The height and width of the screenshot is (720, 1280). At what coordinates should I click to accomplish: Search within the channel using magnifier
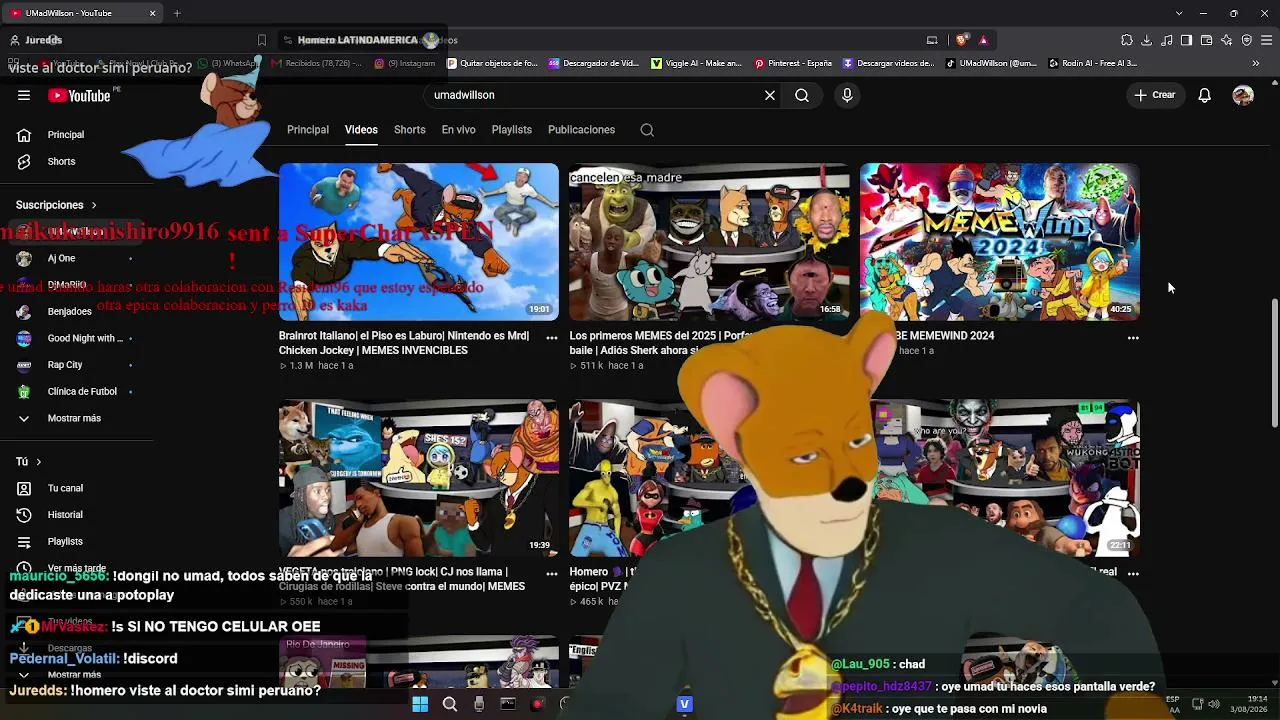click(647, 130)
